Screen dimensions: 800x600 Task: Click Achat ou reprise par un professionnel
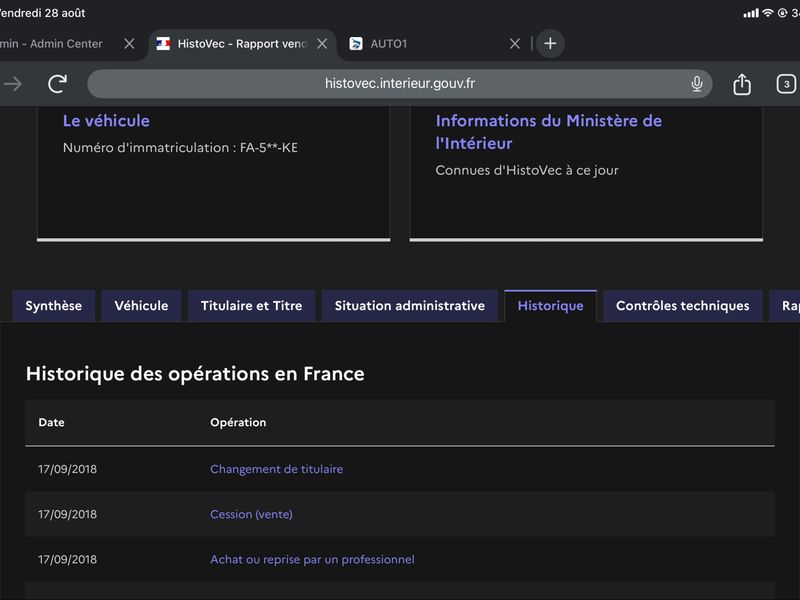[312, 559]
